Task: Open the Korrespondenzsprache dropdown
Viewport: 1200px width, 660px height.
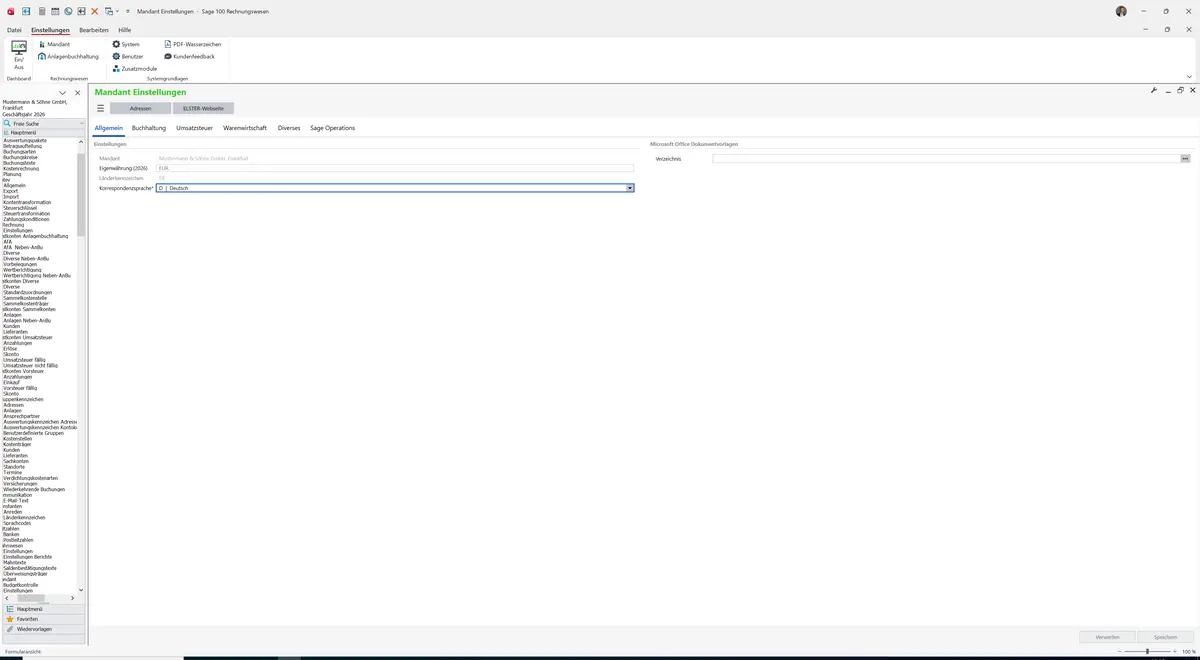Action: click(630, 188)
